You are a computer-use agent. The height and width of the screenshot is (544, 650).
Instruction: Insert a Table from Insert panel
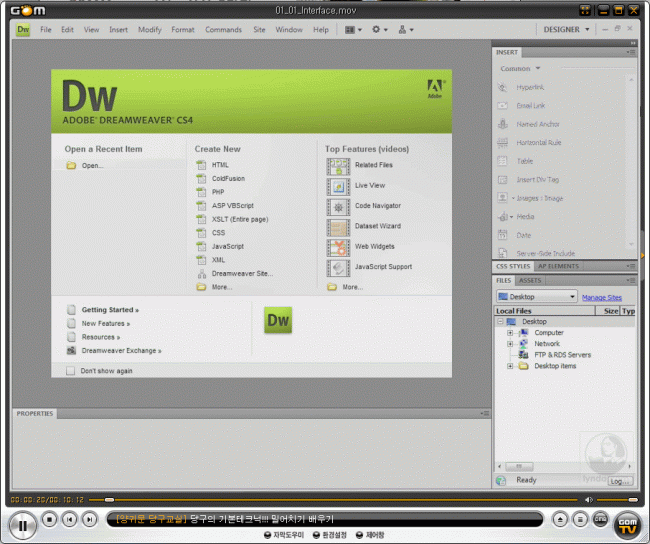[503, 161]
